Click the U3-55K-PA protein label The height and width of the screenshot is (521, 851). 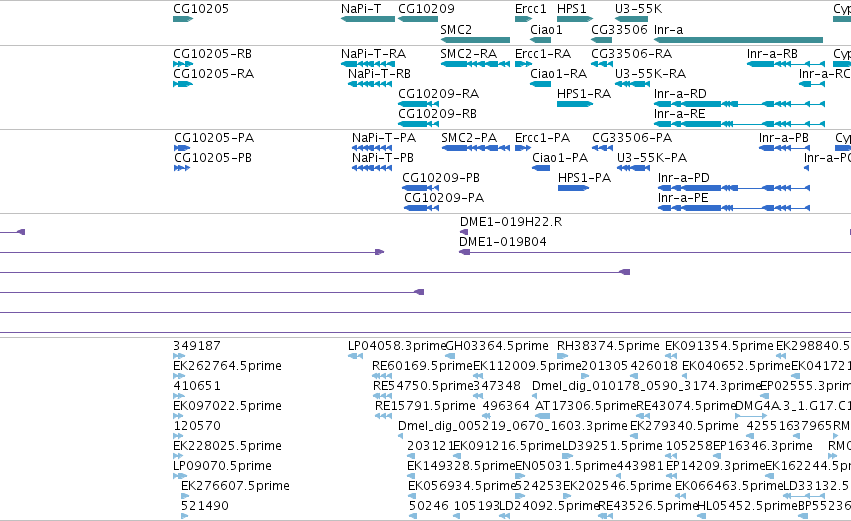[652, 158]
